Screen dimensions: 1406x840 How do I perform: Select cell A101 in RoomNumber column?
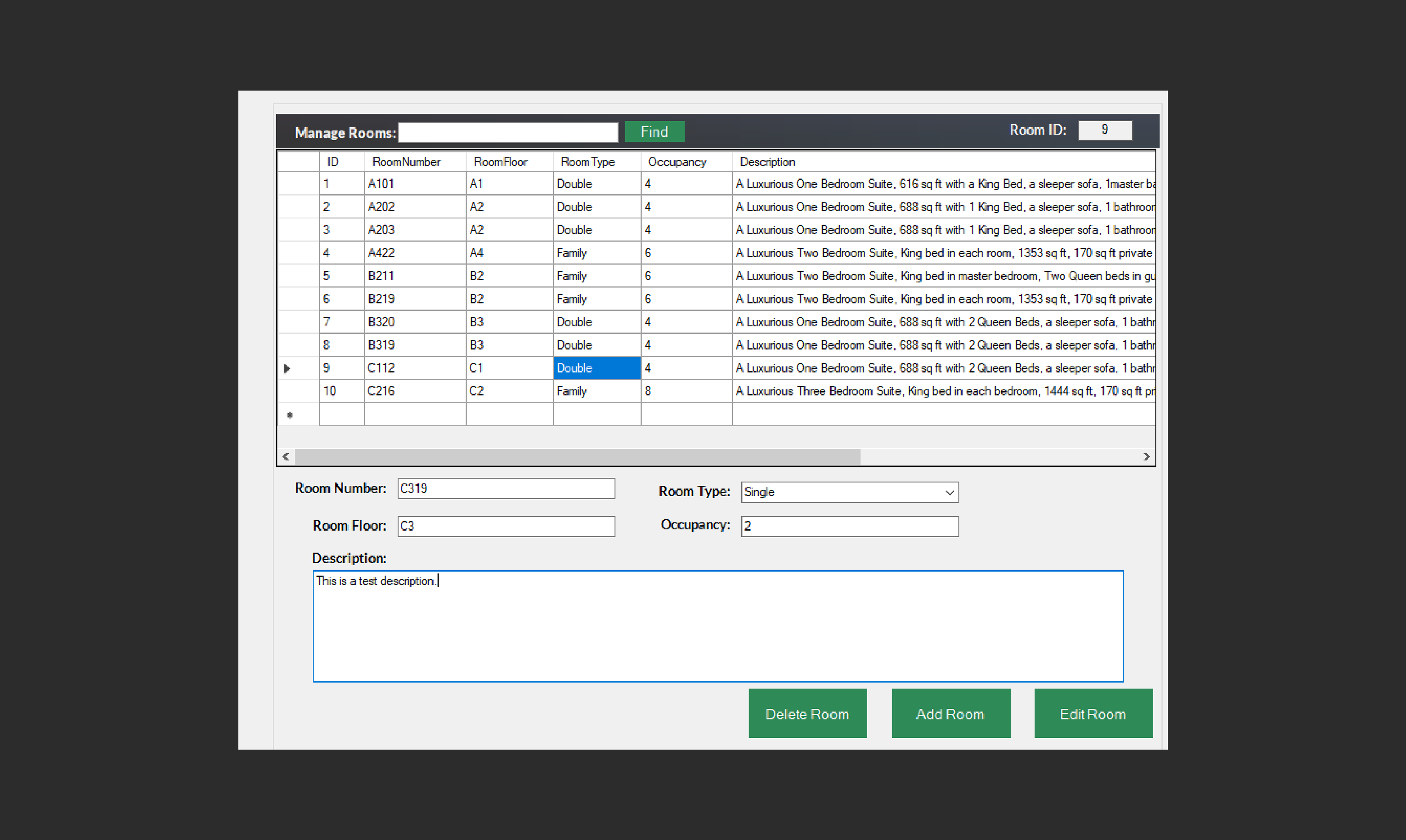coord(415,183)
